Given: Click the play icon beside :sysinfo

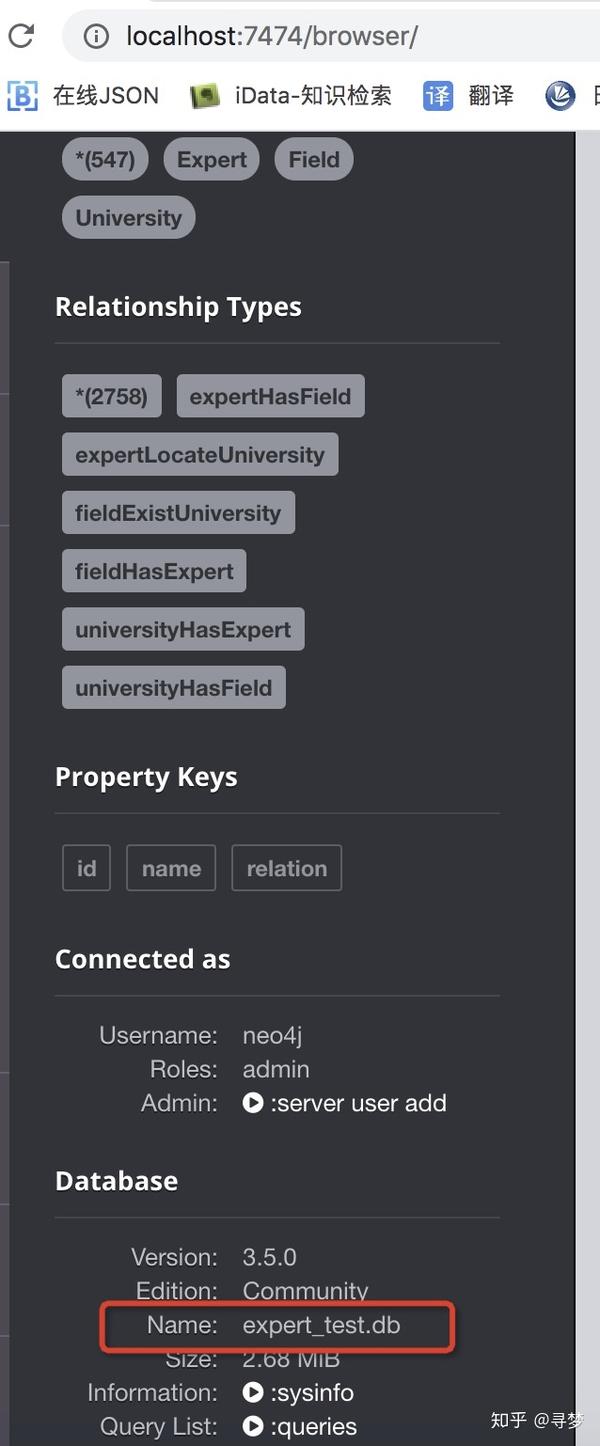Looking at the screenshot, I should click(253, 1393).
